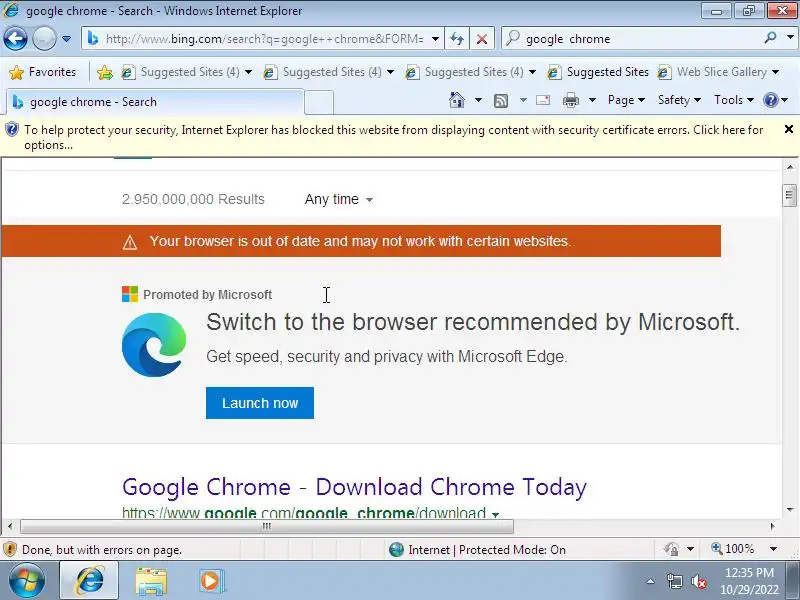
Task: Open the Windows Start button
Action: pos(27,581)
